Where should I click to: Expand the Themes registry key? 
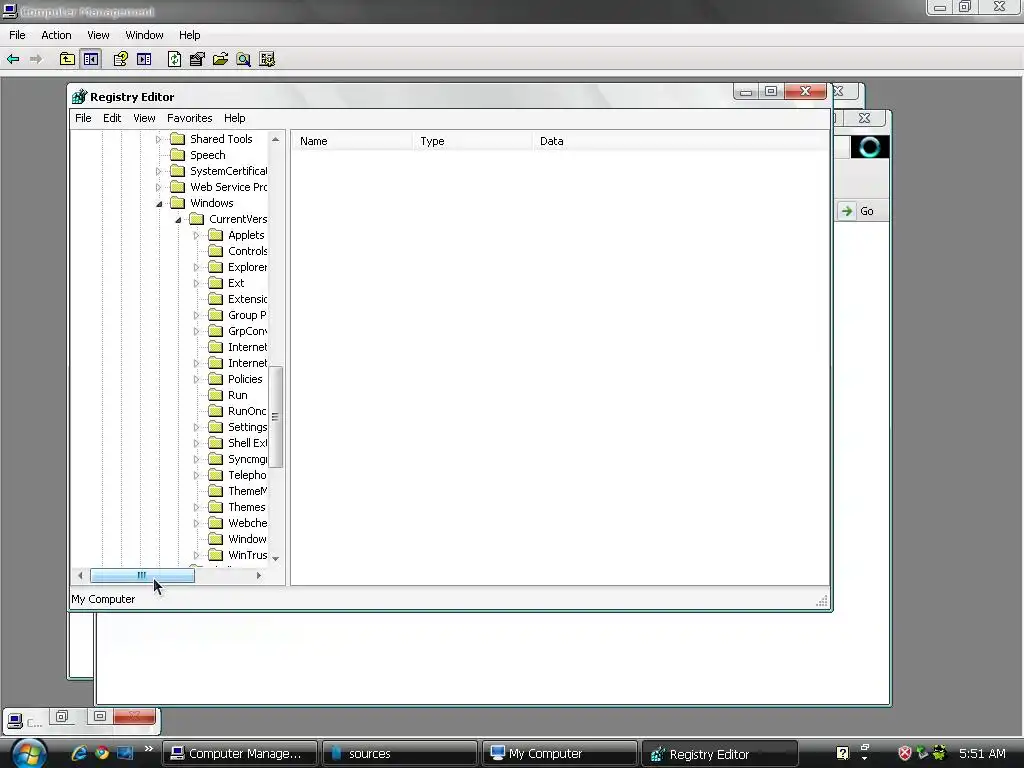pos(197,507)
